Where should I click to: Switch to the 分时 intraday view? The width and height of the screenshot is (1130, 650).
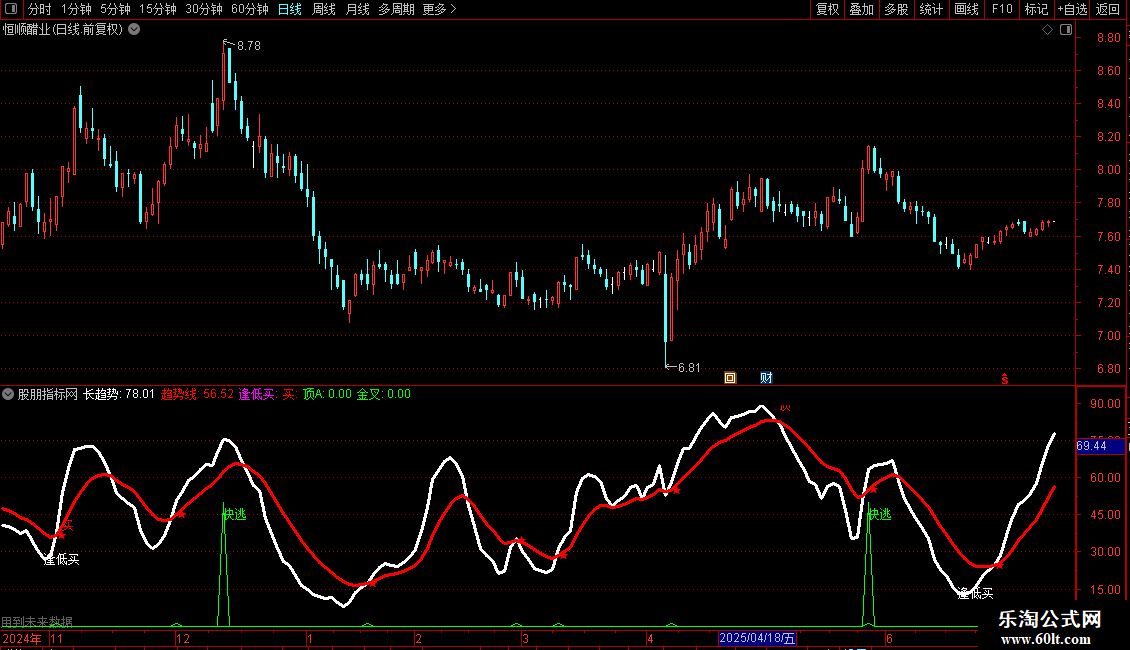(40, 9)
